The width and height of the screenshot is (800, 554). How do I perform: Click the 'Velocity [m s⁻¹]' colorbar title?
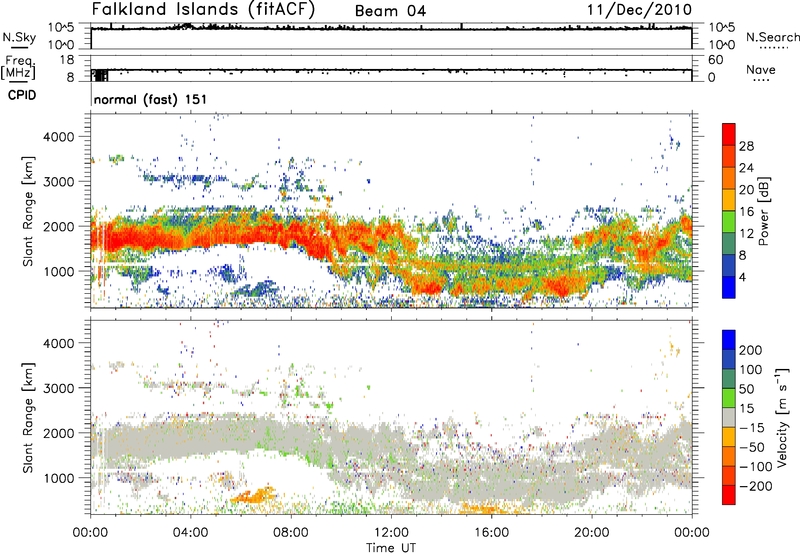[x=782, y=417]
